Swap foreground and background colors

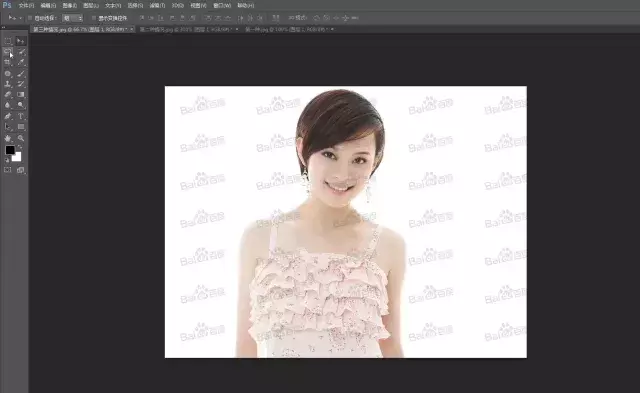click(19, 147)
